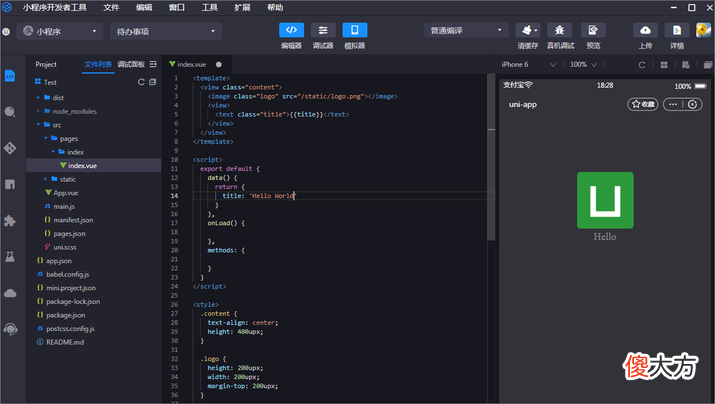715x404 pixels.
Task: Open the plugins puzzle sidebar icon
Action: [x=10, y=221]
